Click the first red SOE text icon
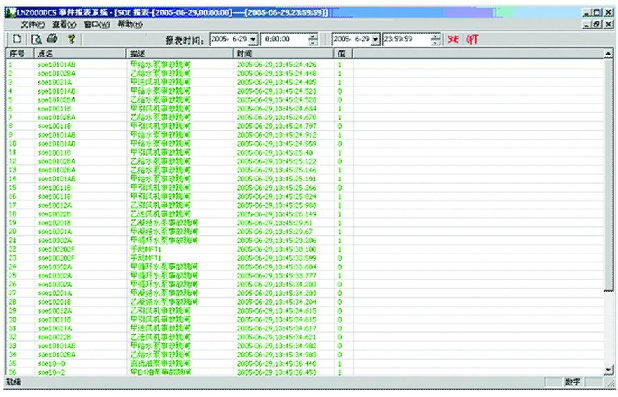 453,39
